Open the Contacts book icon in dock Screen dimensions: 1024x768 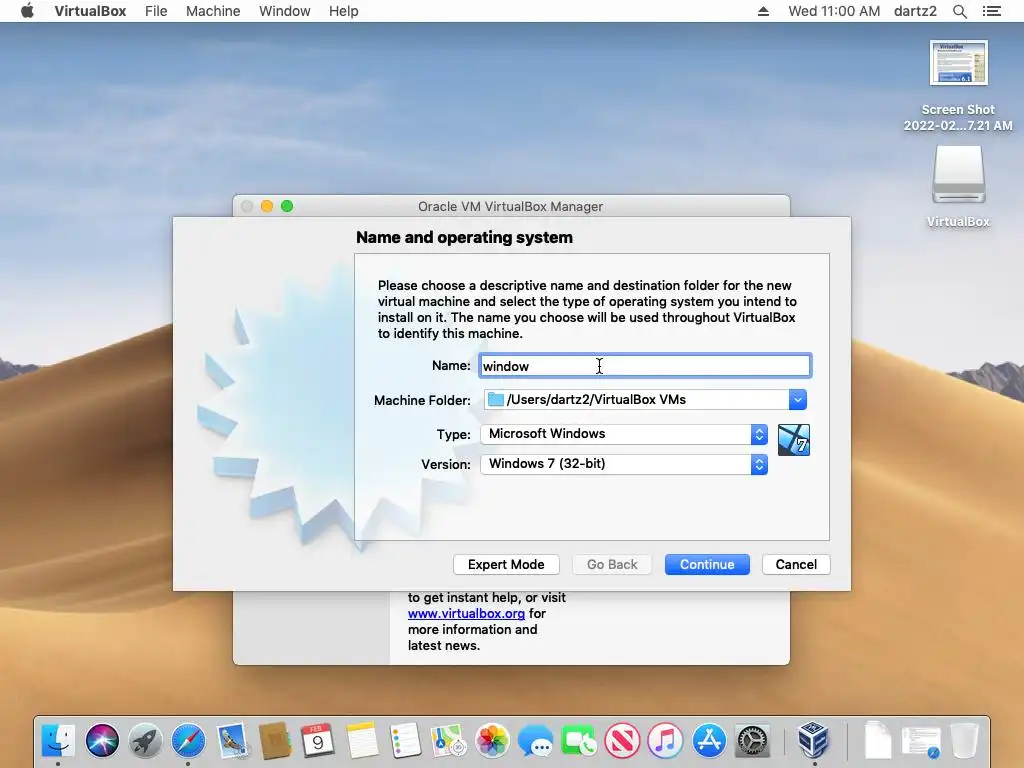pos(275,741)
